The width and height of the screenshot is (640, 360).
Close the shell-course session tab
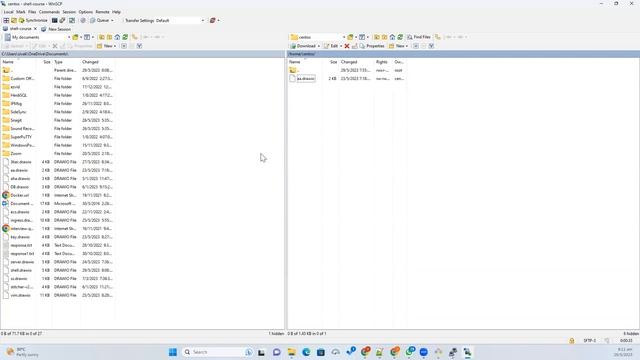[35, 29]
